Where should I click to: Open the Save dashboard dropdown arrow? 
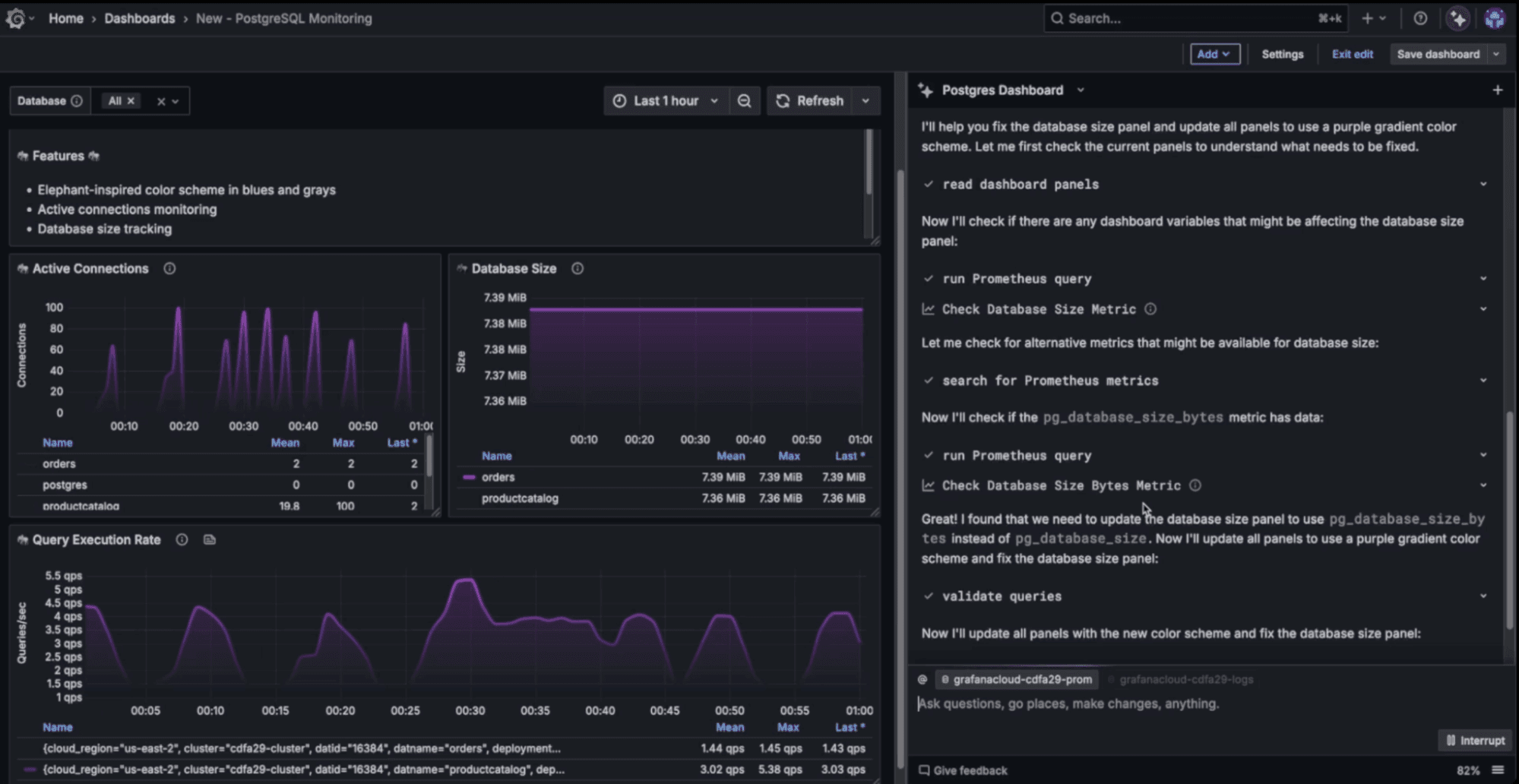click(x=1496, y=54)
